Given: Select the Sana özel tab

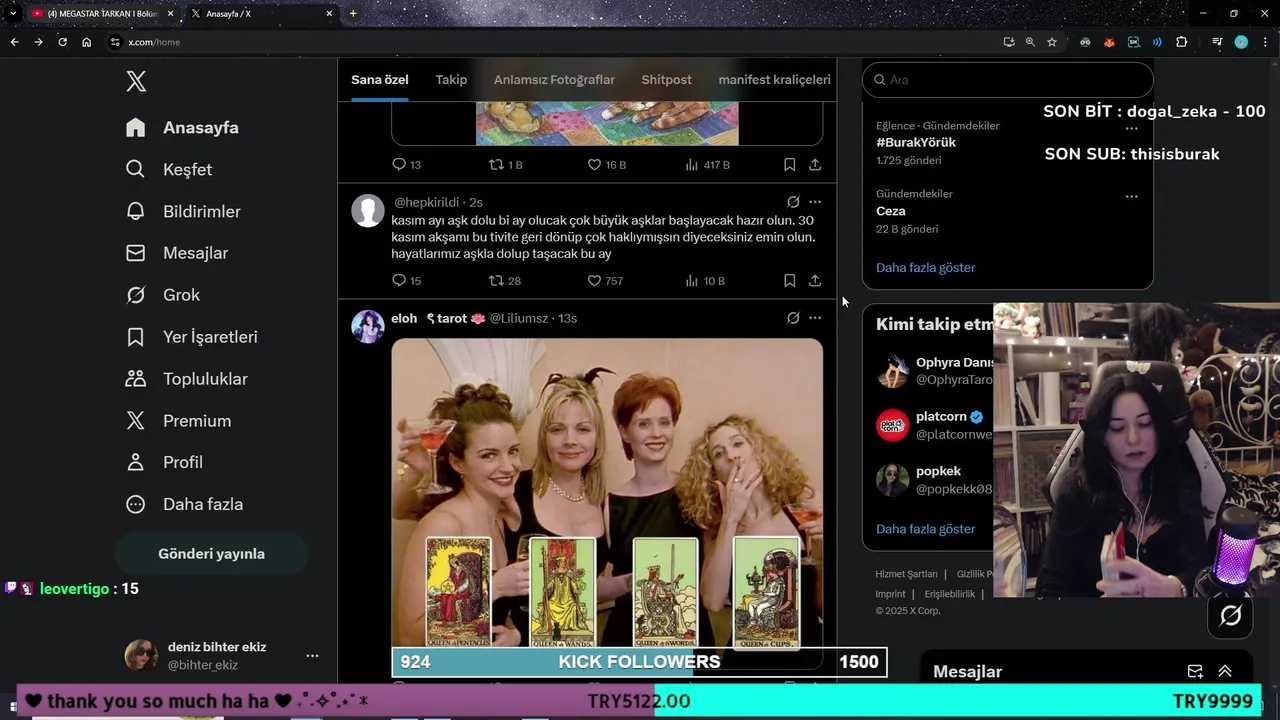Looking at the screenshot, I should pos(380,80).
